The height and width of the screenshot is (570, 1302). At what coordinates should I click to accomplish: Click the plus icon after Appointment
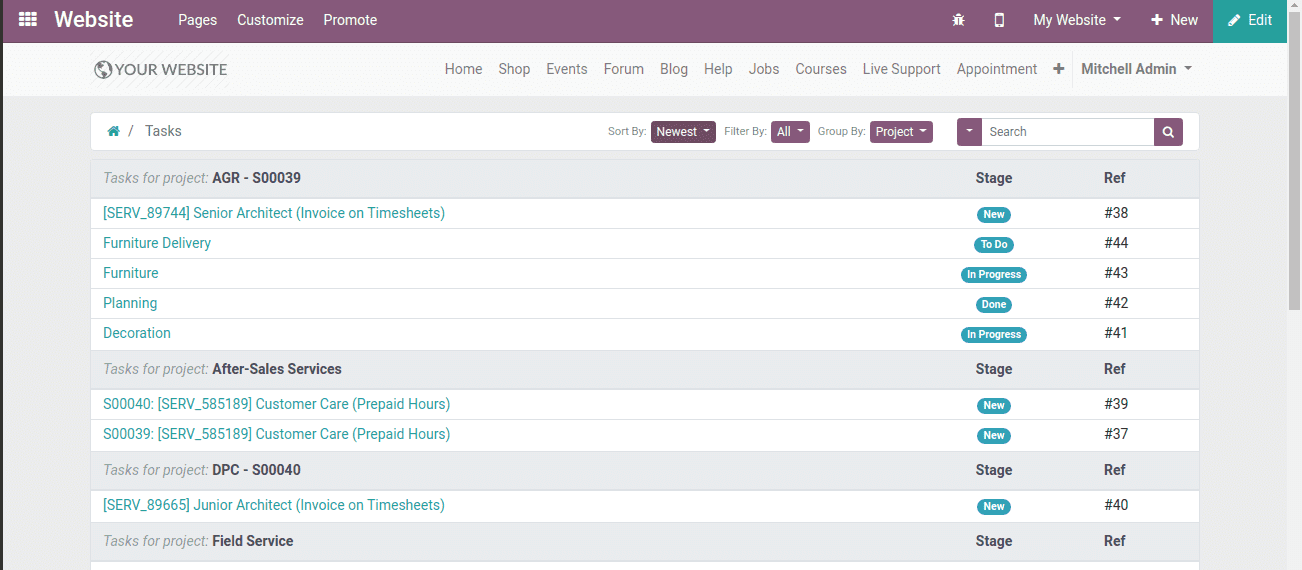1059,69
